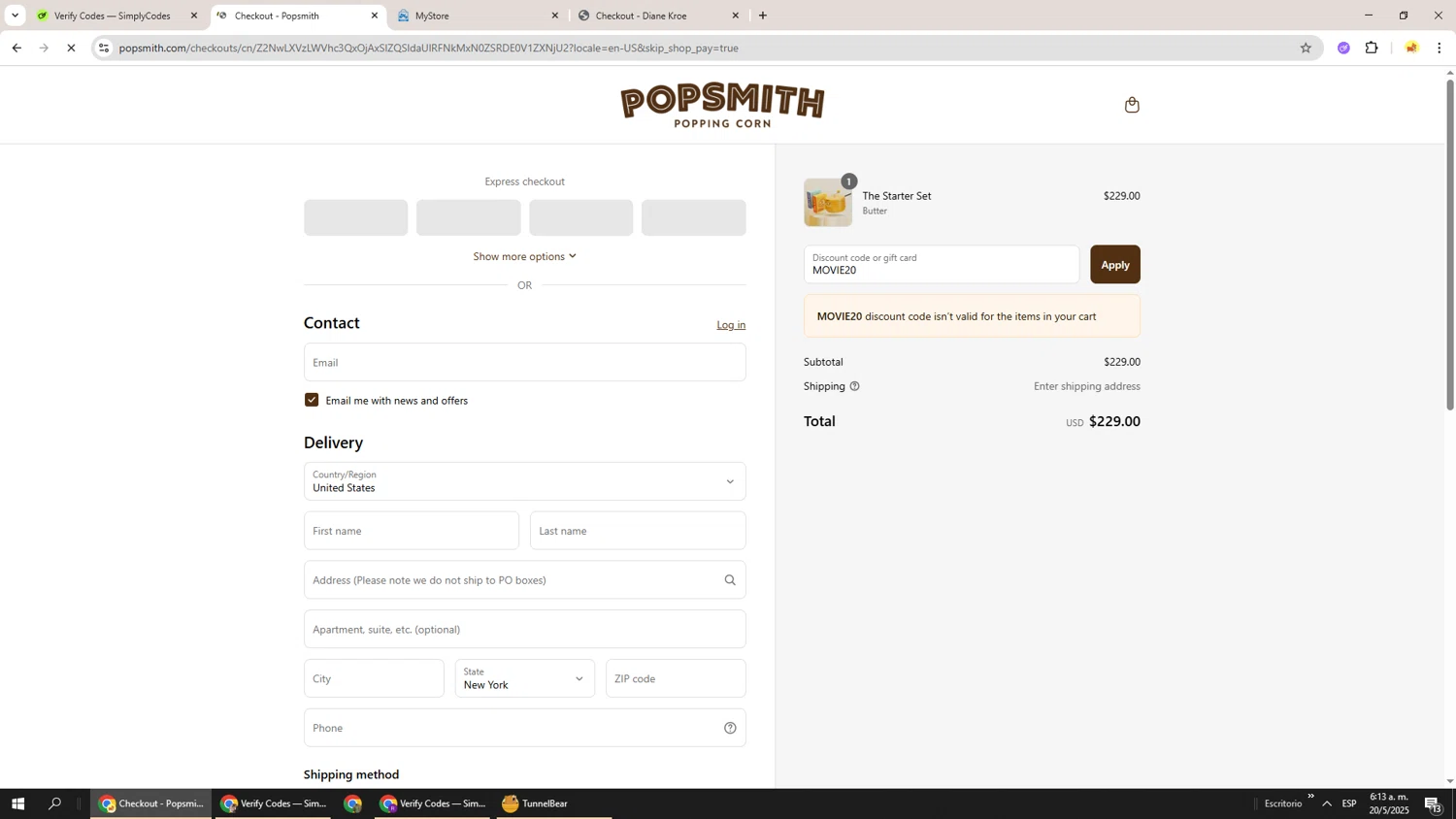1456x819 pixels.
Task: Open the notification center icon
Action: click(1433, 803)
